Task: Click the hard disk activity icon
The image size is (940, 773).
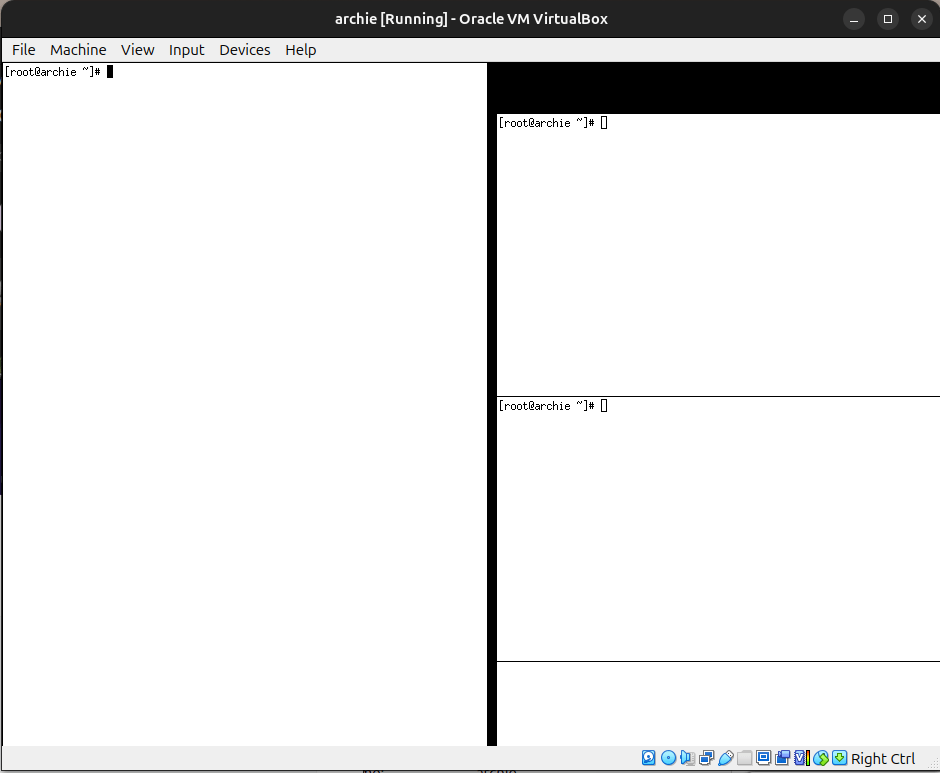Action: 649,758
